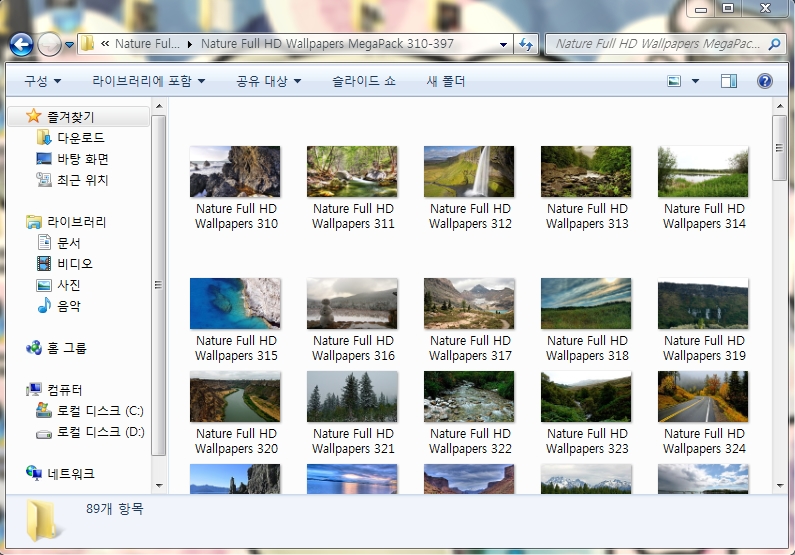Image resolution: width=795 pixels, height=555 pixels.
Task: Expand the 라이브러리에 포함 dropdown
Action: [148, 81]
